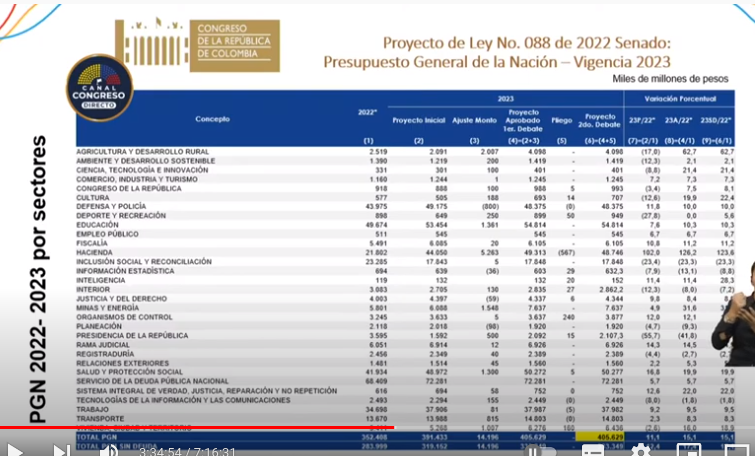This screenshot has height=456, width=755.
Task: Select the 'COMERCIO, INDUSTRIA Y TURISMO' row label
Action: click(137, 179)
